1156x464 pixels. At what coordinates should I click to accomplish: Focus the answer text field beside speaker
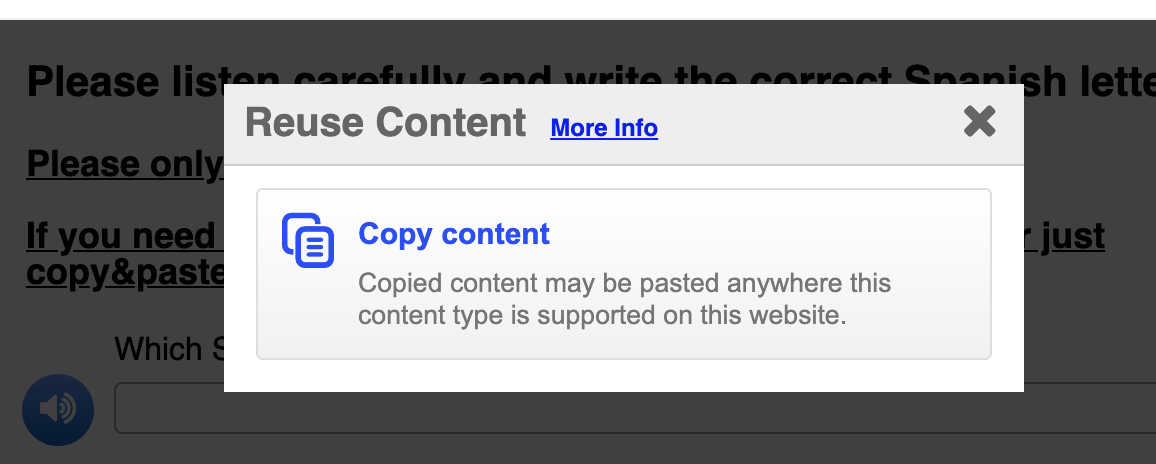635,408
